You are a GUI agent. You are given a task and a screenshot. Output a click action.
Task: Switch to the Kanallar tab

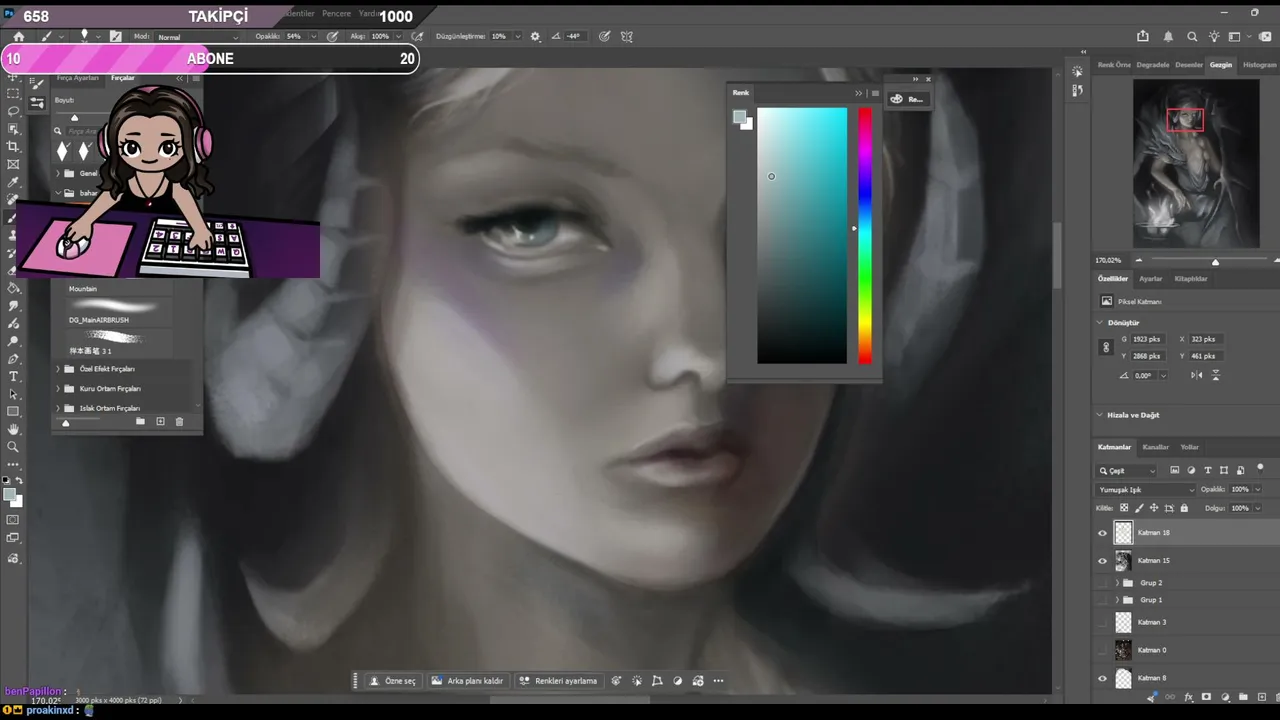(x=1155, y=447)
